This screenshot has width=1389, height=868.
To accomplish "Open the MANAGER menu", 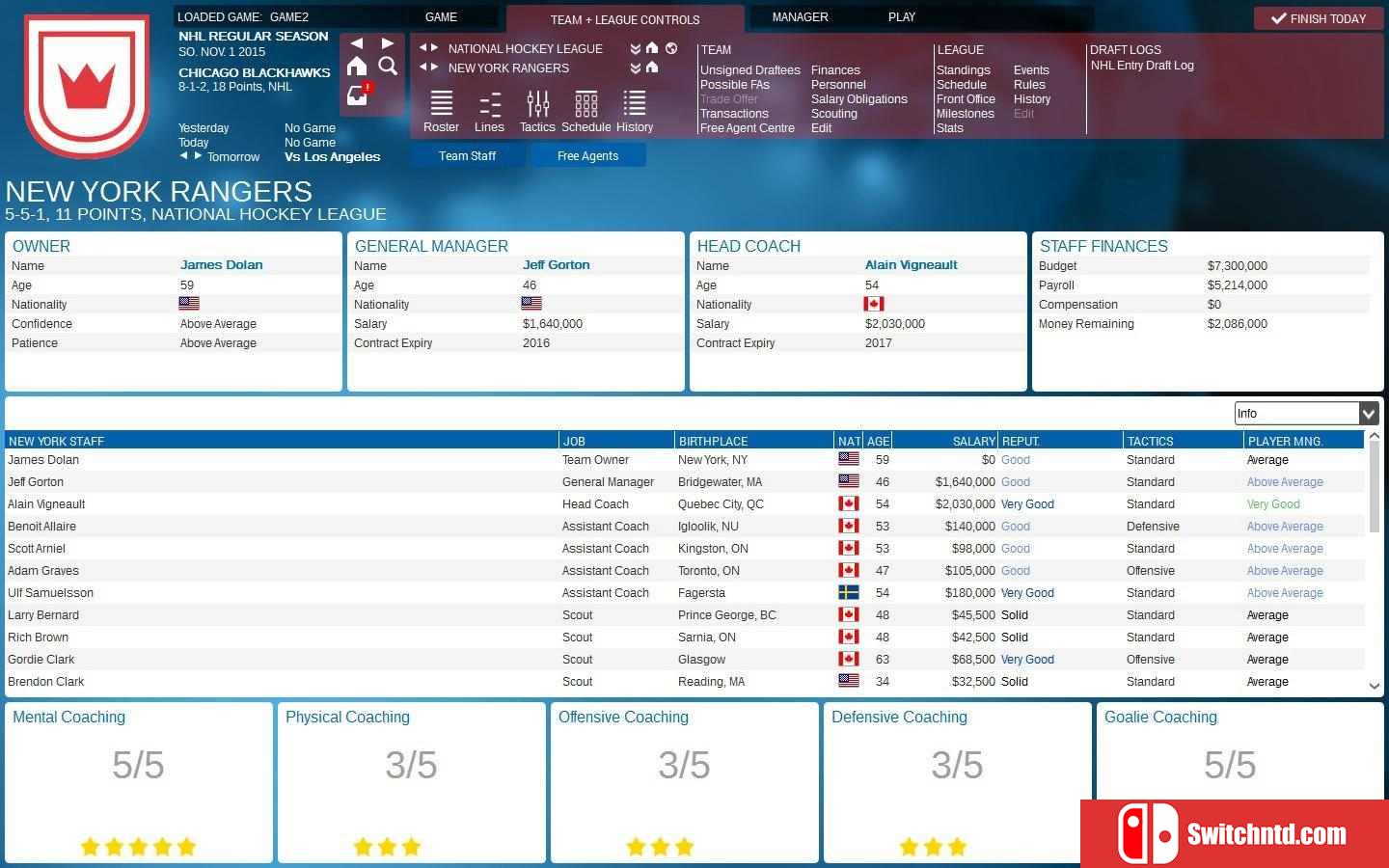I will [x=800, y=17].
